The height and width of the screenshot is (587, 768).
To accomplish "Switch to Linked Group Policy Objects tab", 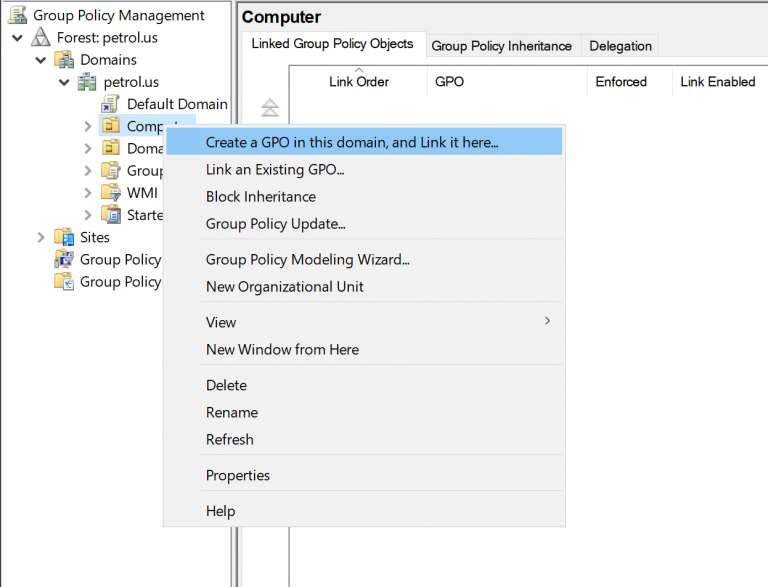I will pos(333,44).
